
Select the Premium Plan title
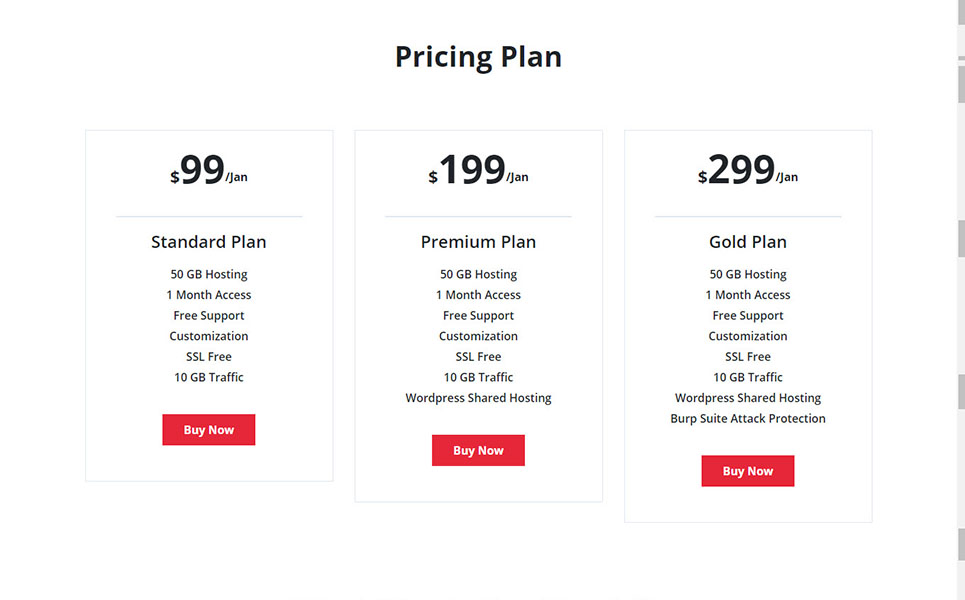(478, 242)
